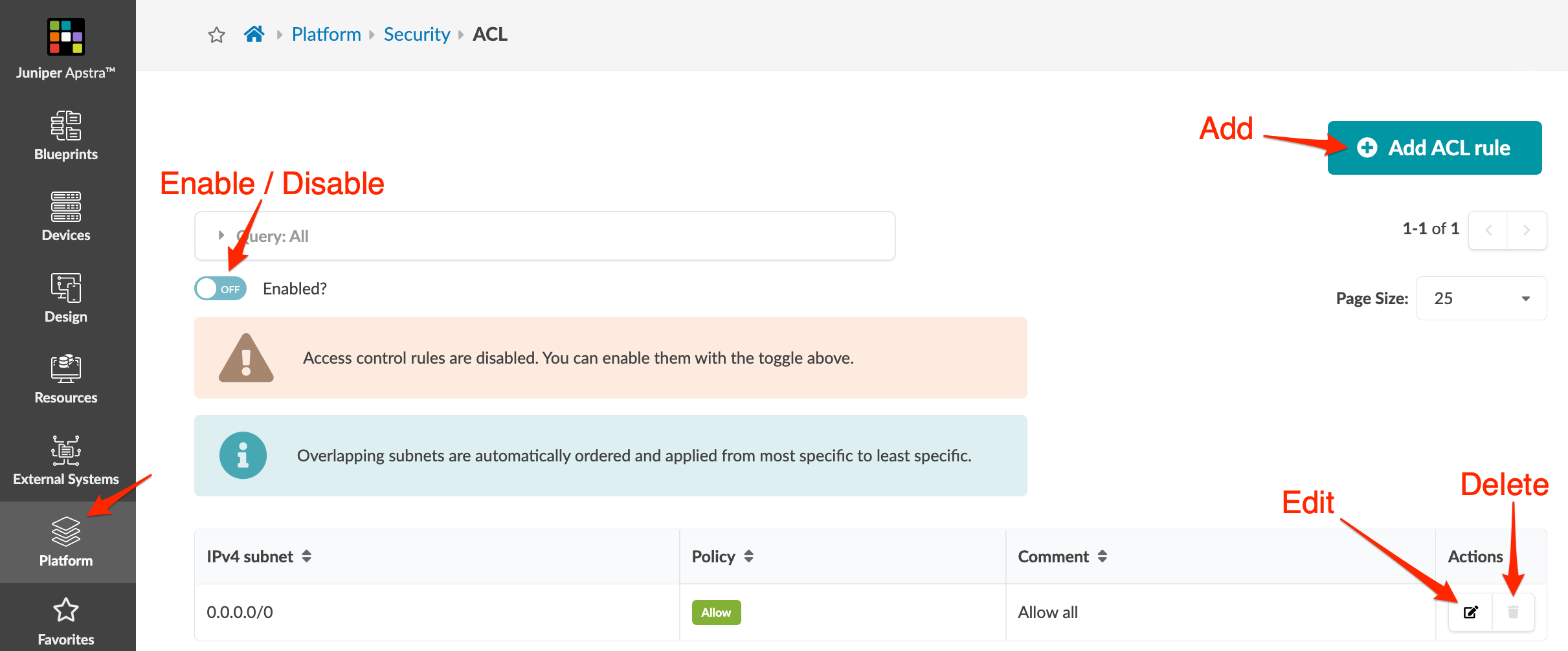This screenshot has height=651, width=1568.
Task: Click the home breadcrumb icon
Action: (254, 34)
